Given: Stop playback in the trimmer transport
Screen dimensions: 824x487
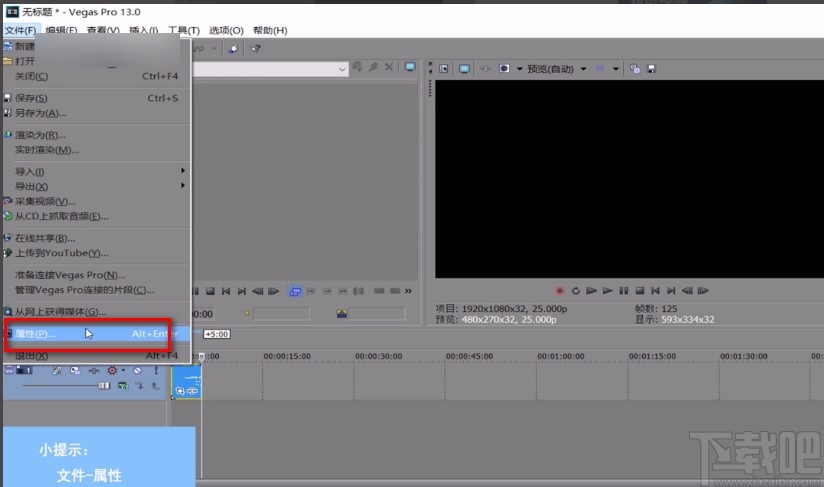Looking at the screenshot, I should 210,291.
